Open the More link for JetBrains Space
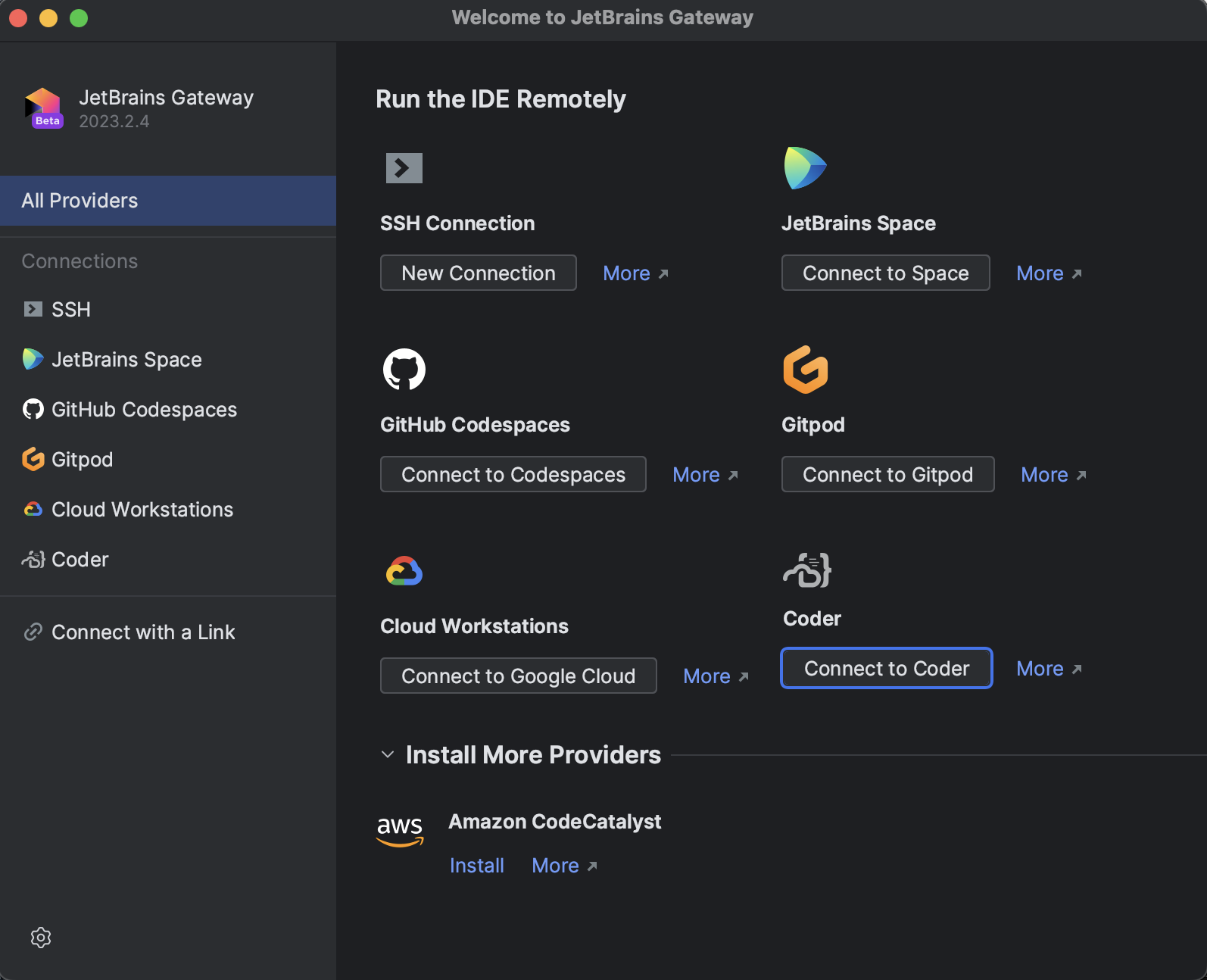1207x980 pixels. (x=1048, y=273)
